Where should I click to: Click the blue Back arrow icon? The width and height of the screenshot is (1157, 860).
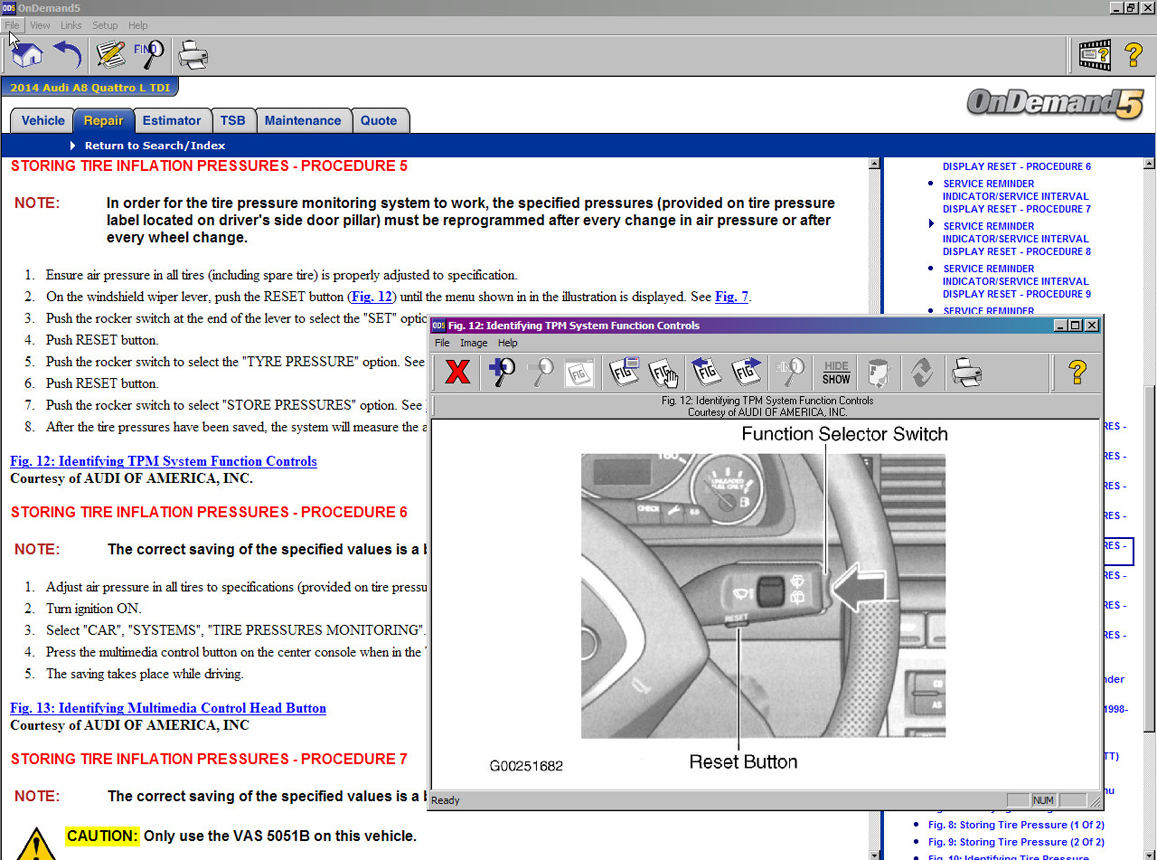coord(68,55)
